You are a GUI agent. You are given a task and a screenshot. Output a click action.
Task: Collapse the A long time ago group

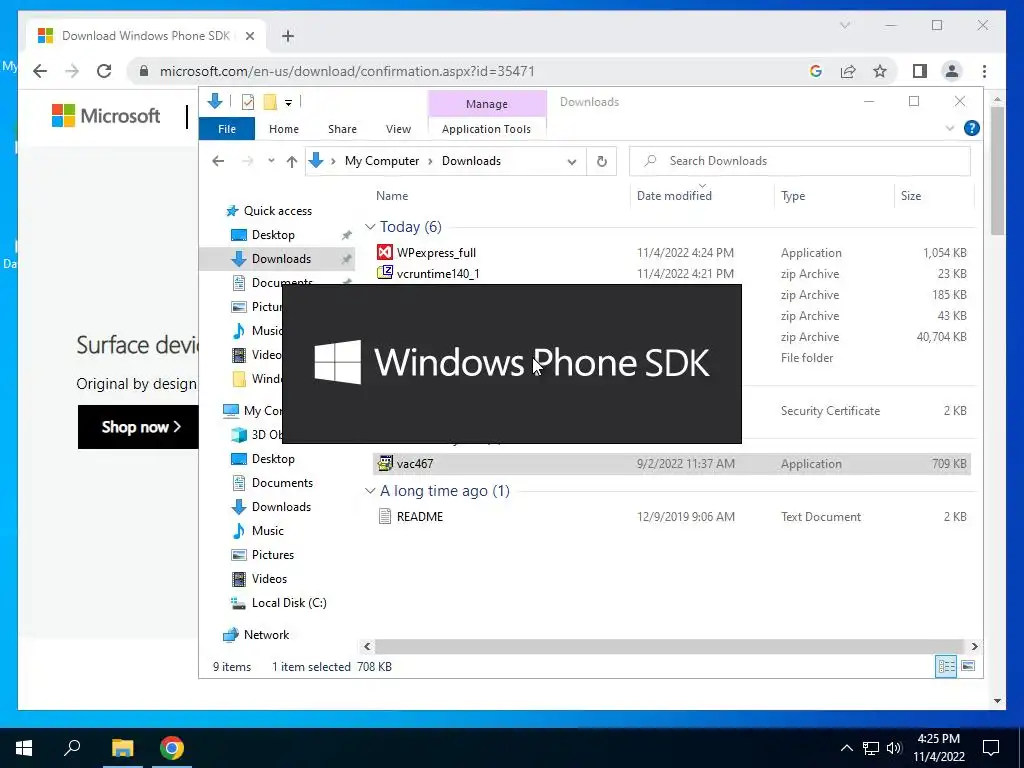370,490
